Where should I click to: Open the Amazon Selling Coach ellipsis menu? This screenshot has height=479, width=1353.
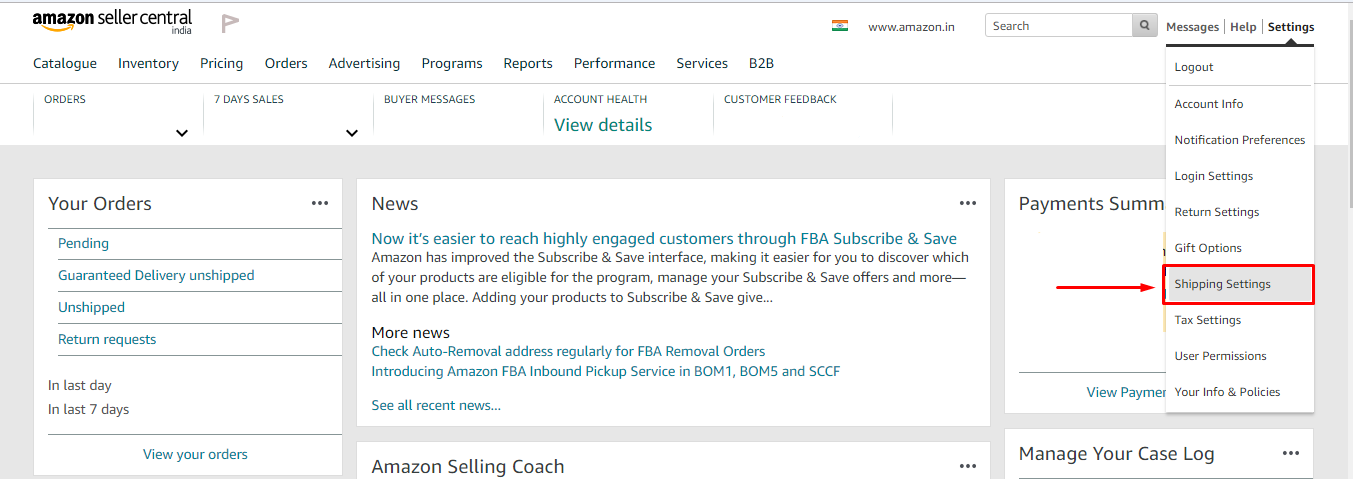(968, 466)
